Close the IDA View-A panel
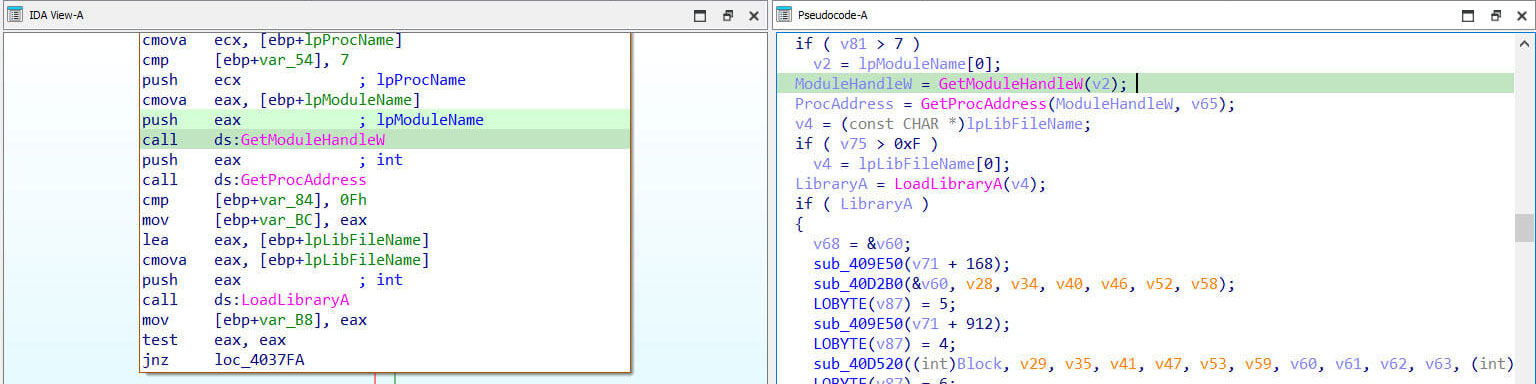Screen dimensions: 1536x384 point(754,16)
